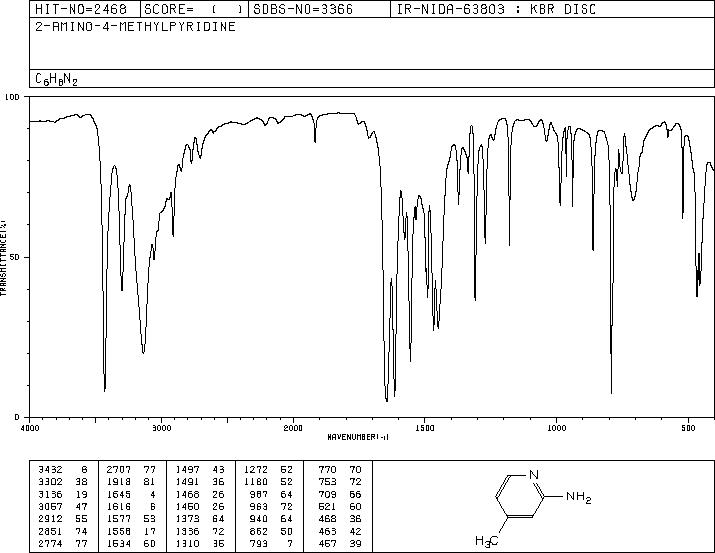The height and width of the screenshot is (553, 715).
Task: Select peak table entry 862
Action: [259, 531]
